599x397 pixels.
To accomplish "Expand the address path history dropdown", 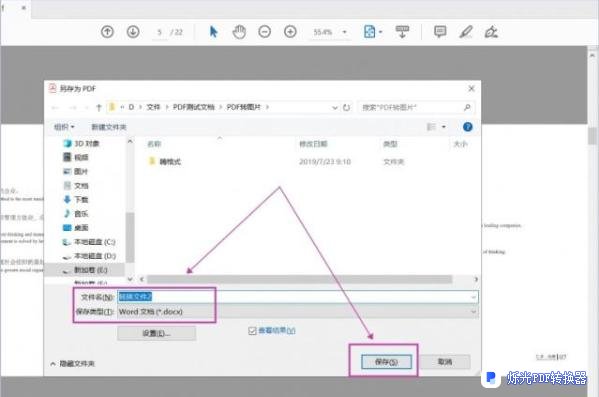I will click(x=335, y=108).
